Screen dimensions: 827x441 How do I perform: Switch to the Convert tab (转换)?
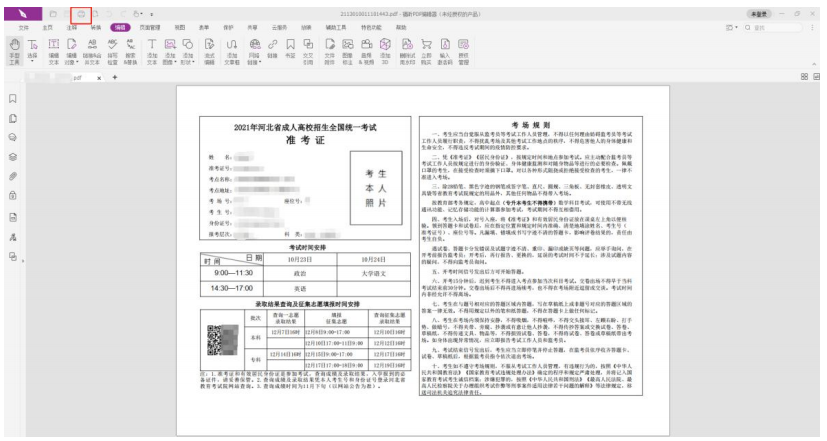point(96,27)
